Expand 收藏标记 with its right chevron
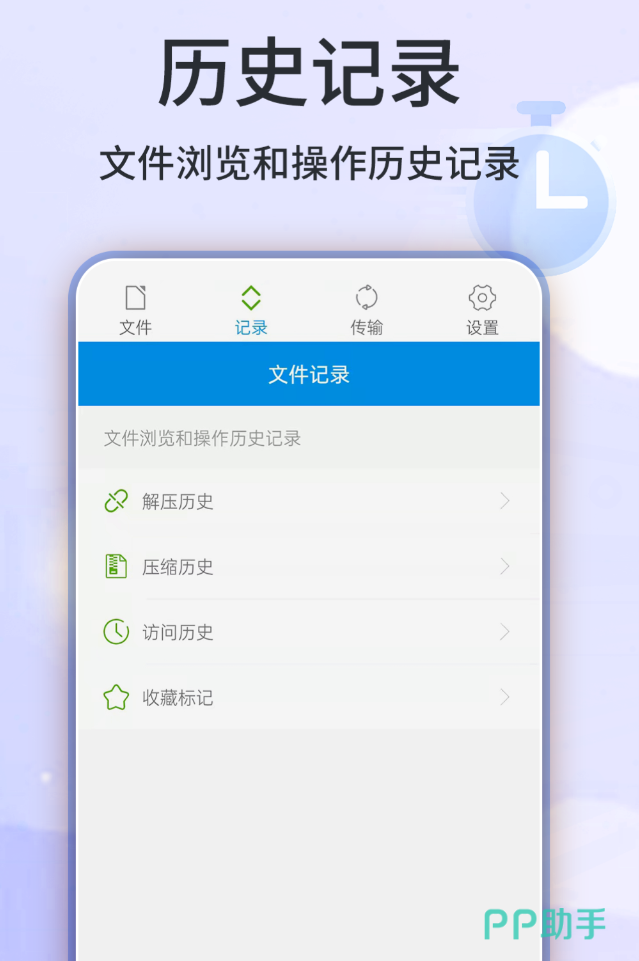Screen dimensions: 639x961 505,697
